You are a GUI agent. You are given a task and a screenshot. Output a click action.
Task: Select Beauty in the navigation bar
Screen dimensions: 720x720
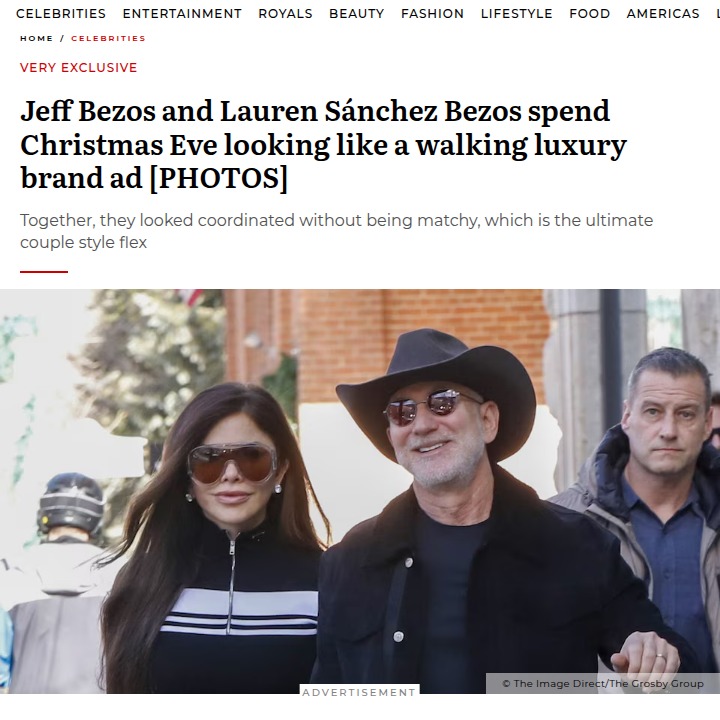[356, 14]
